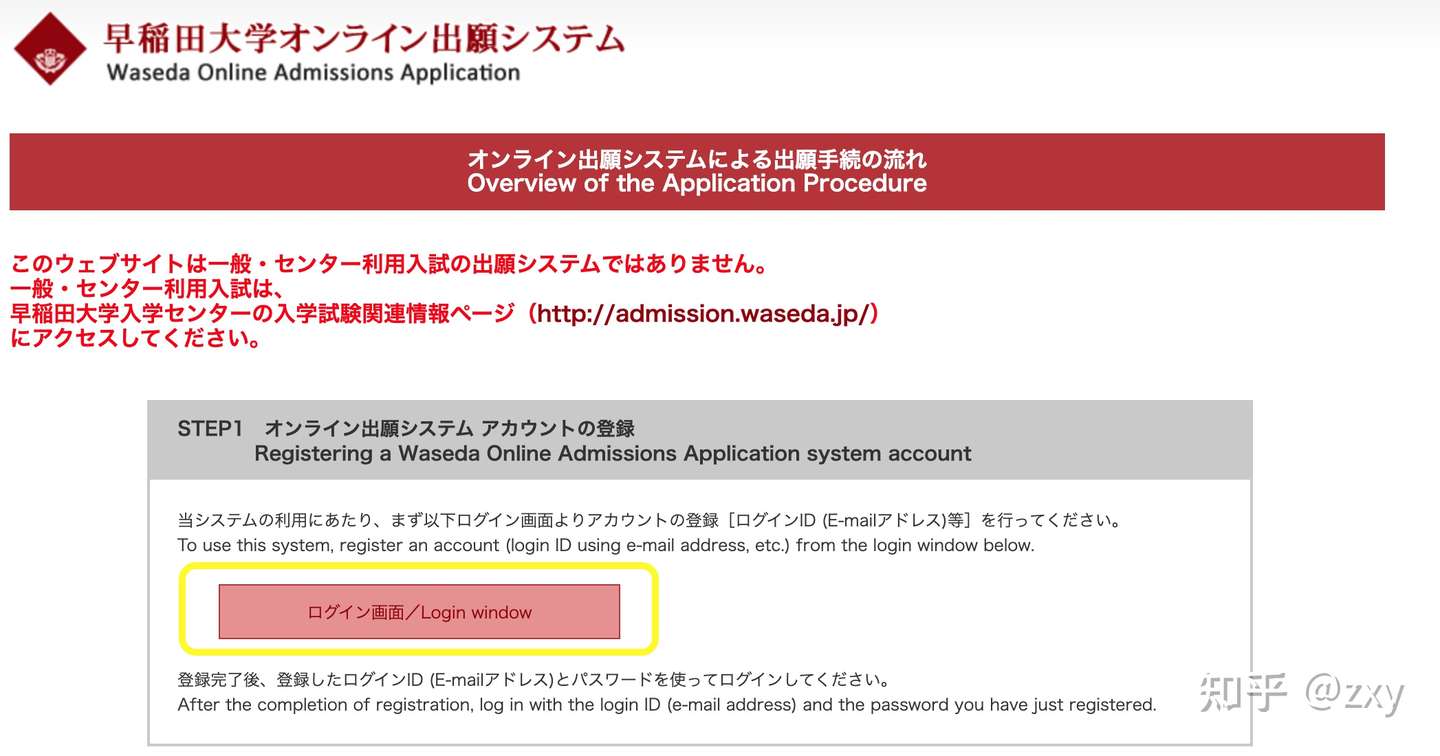Click the red warning line このウェブサイトは一般・センター利用入試
Viewport: 1440px width, 756px height.
point(389,266)
